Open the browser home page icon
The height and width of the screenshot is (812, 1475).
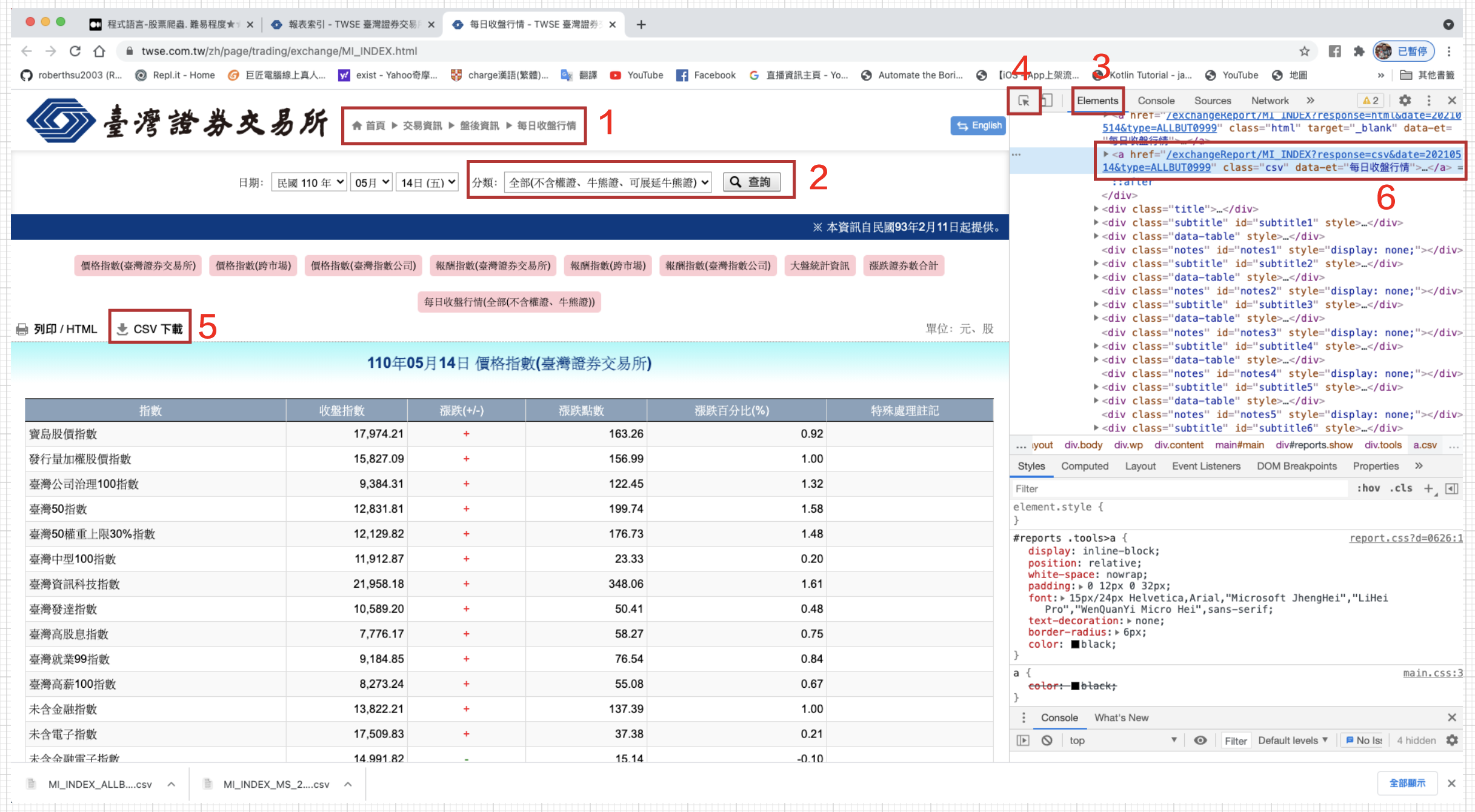(x=99, y=52)
